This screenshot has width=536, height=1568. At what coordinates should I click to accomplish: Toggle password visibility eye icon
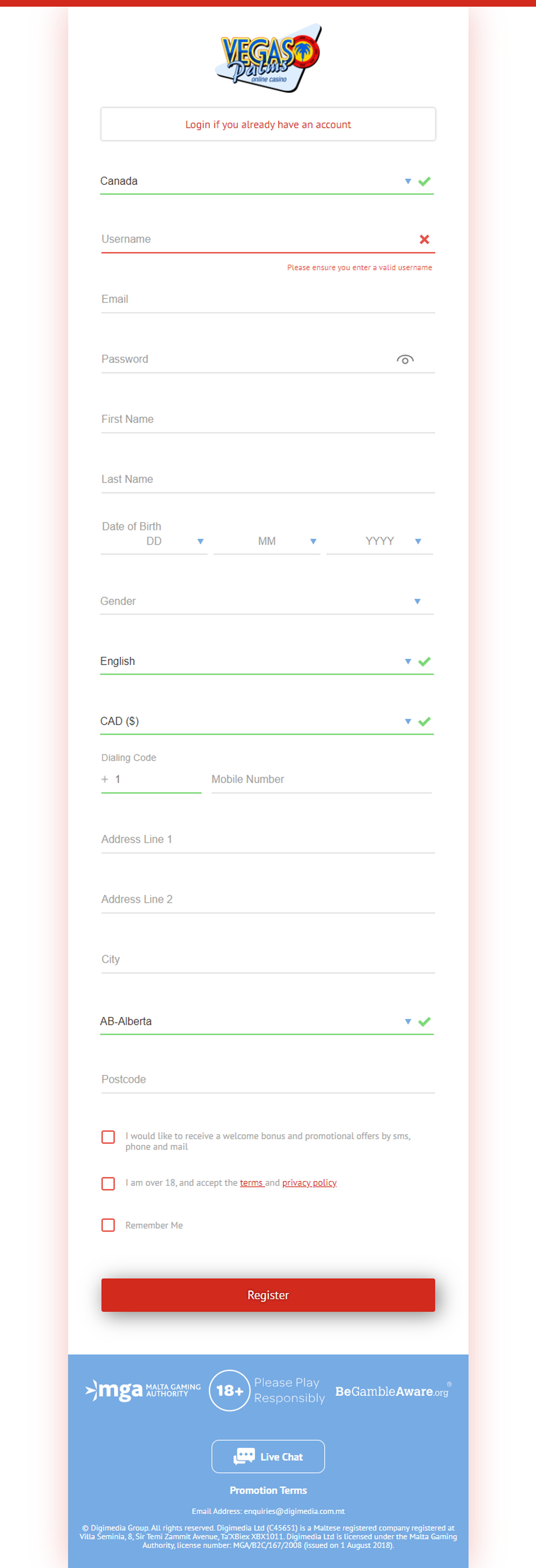(405, 359)
